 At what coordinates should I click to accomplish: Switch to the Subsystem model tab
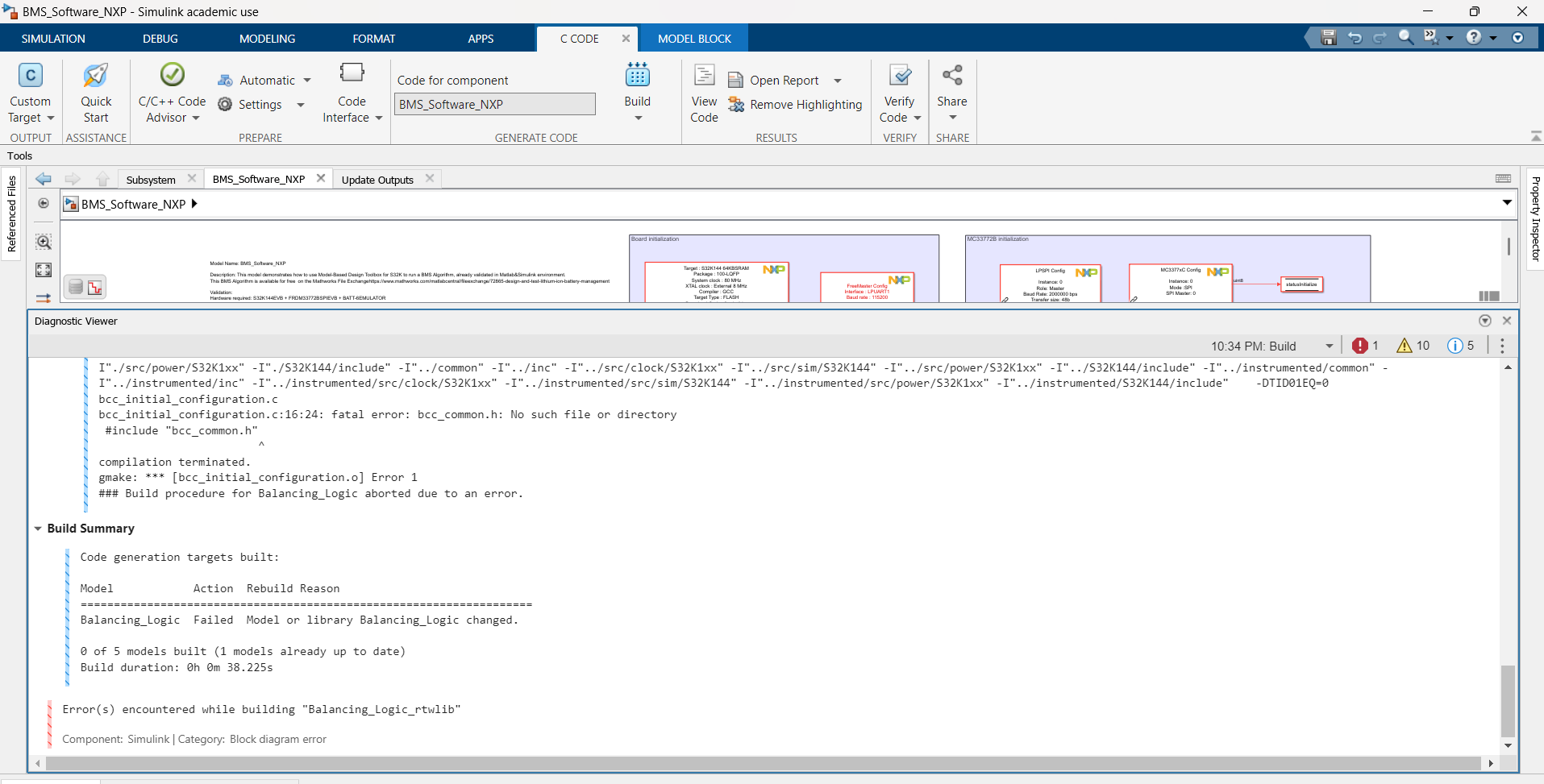coord(151,180)
